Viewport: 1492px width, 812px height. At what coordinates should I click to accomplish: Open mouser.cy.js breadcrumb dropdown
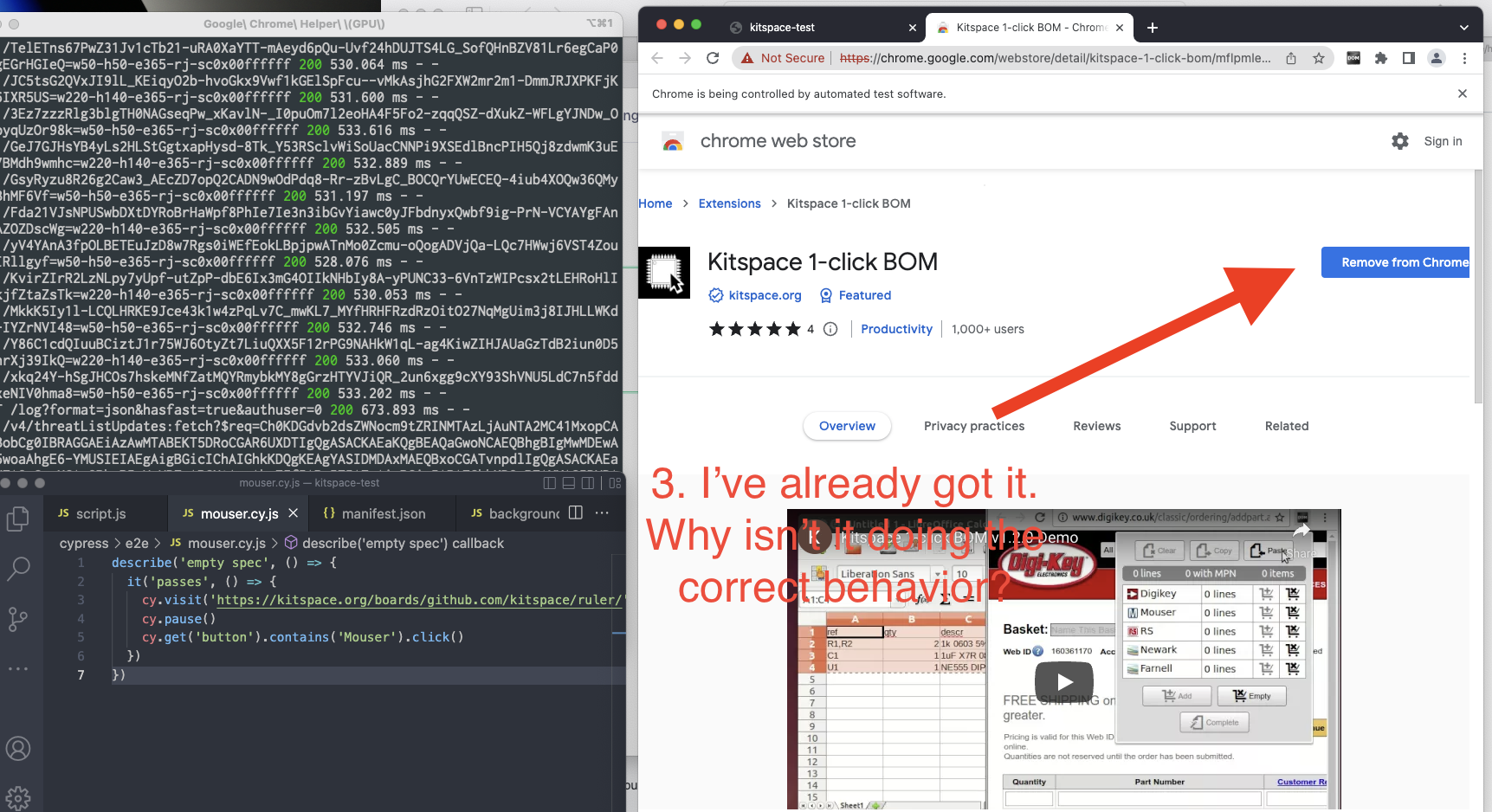click(217, 543)
